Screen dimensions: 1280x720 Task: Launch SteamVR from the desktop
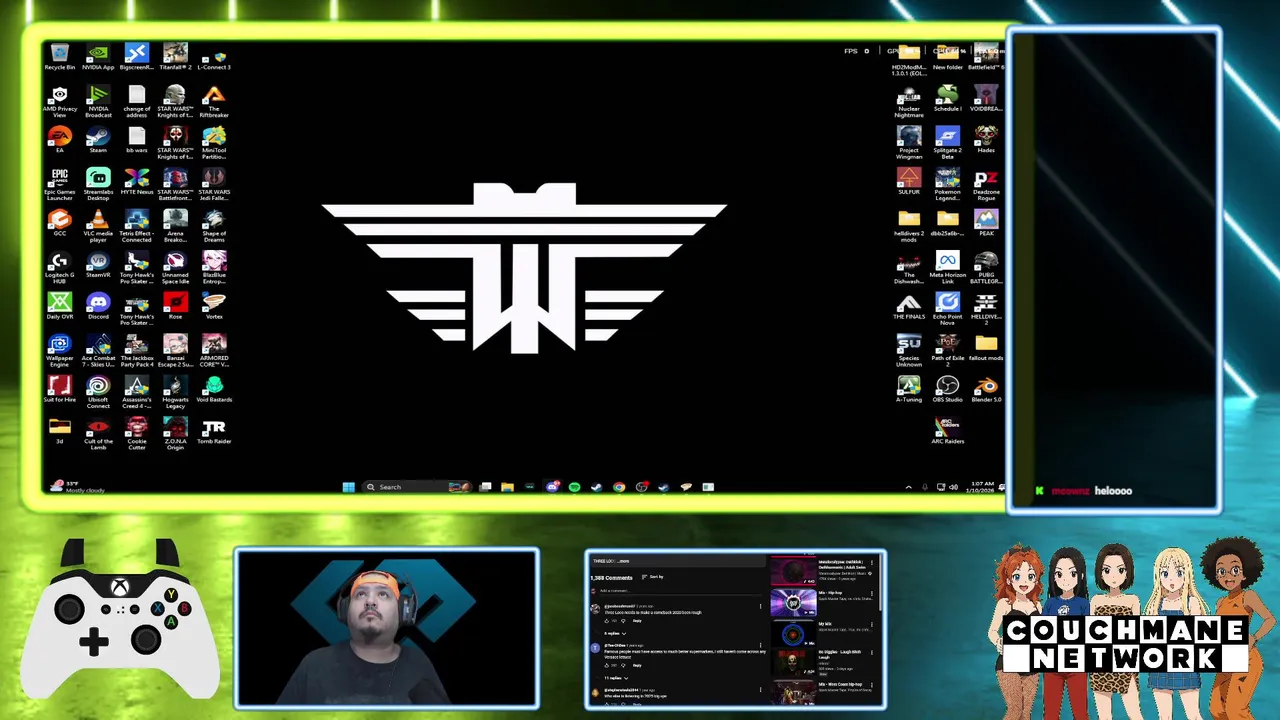point(98,265)
